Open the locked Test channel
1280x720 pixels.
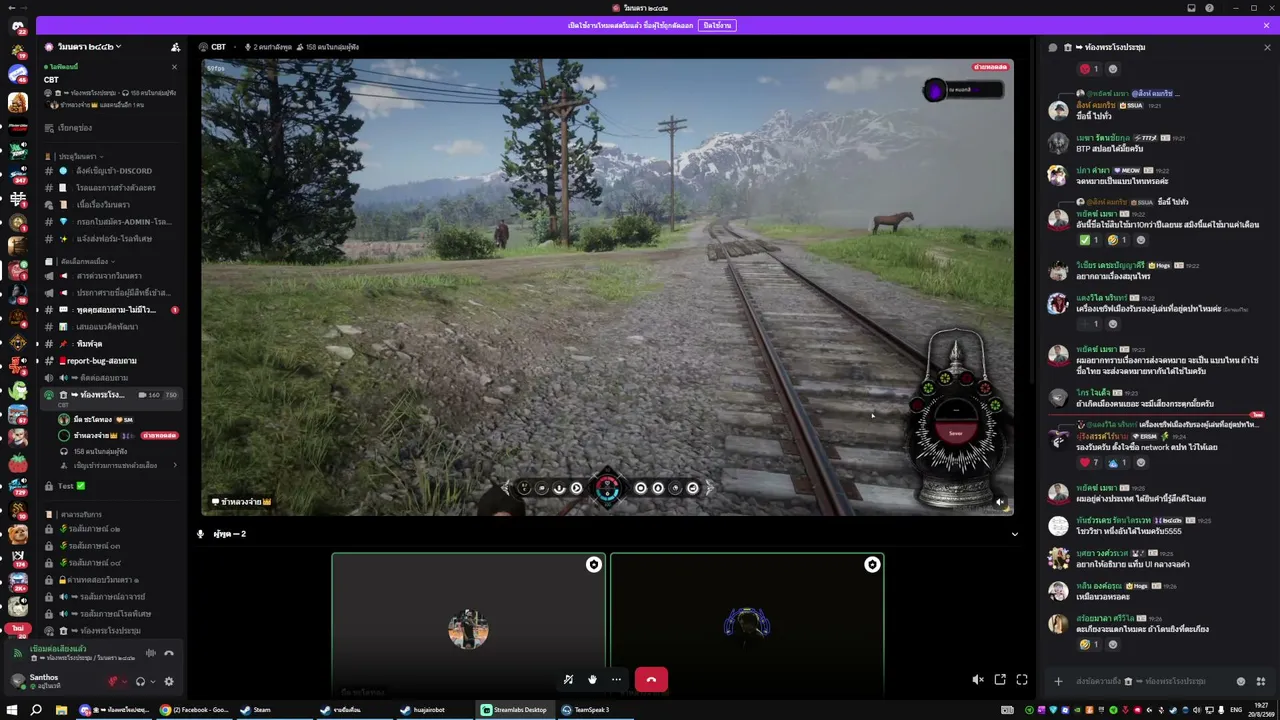(x=110, y=486)
